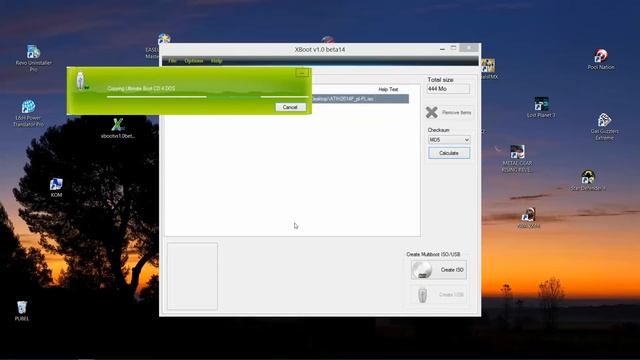Click the Calculate checksum button
The width and height of the screenshot is (640, 360).
point(449,153)
